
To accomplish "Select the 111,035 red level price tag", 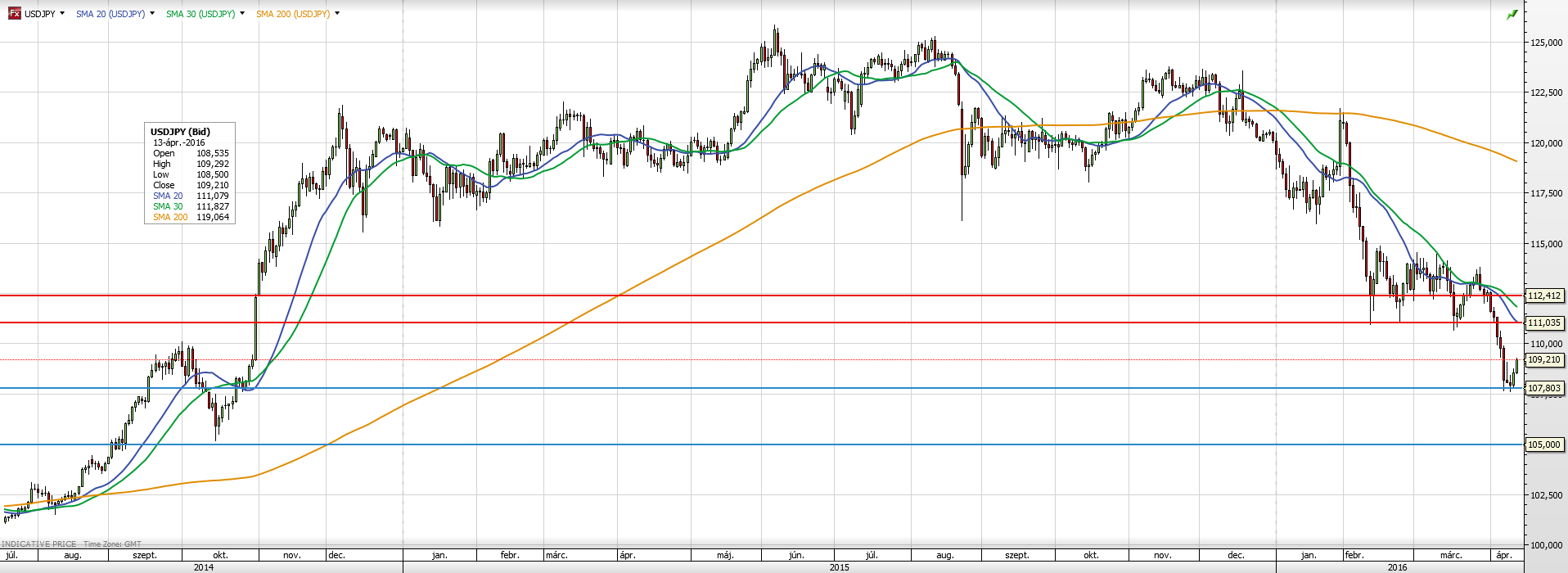I will [x=1544, y=323].
